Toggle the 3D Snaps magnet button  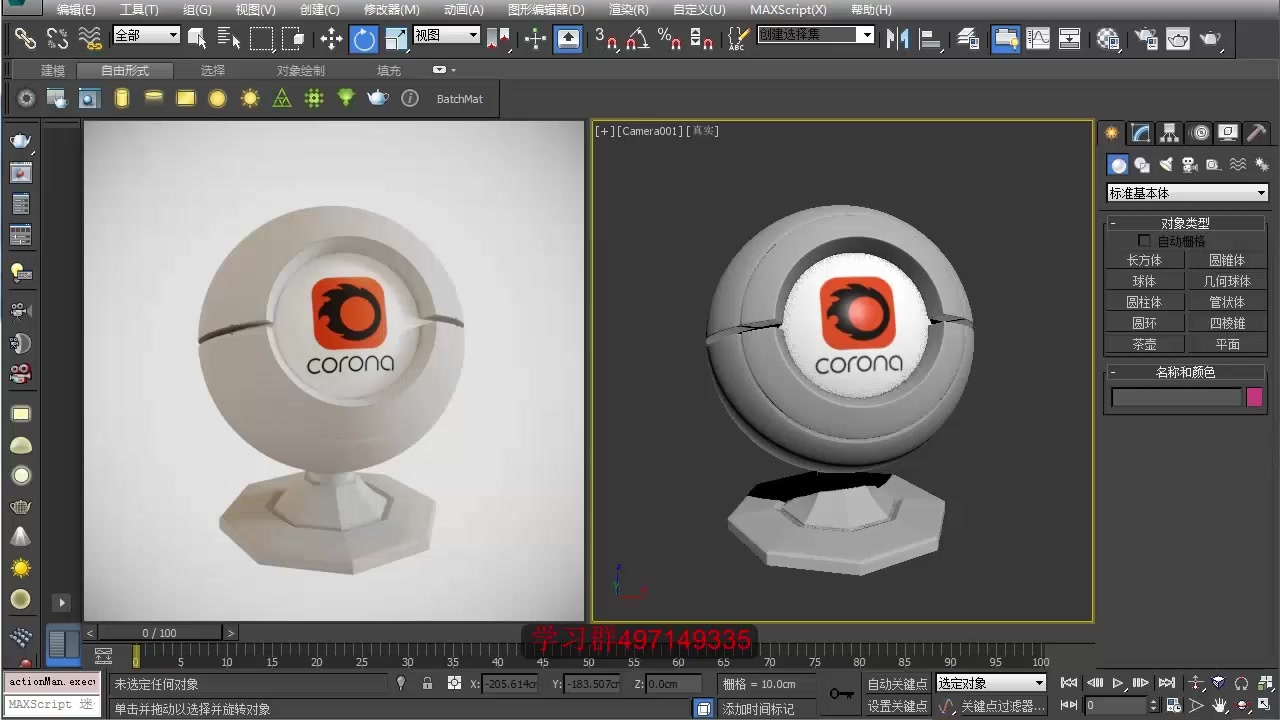click(606, 39)
